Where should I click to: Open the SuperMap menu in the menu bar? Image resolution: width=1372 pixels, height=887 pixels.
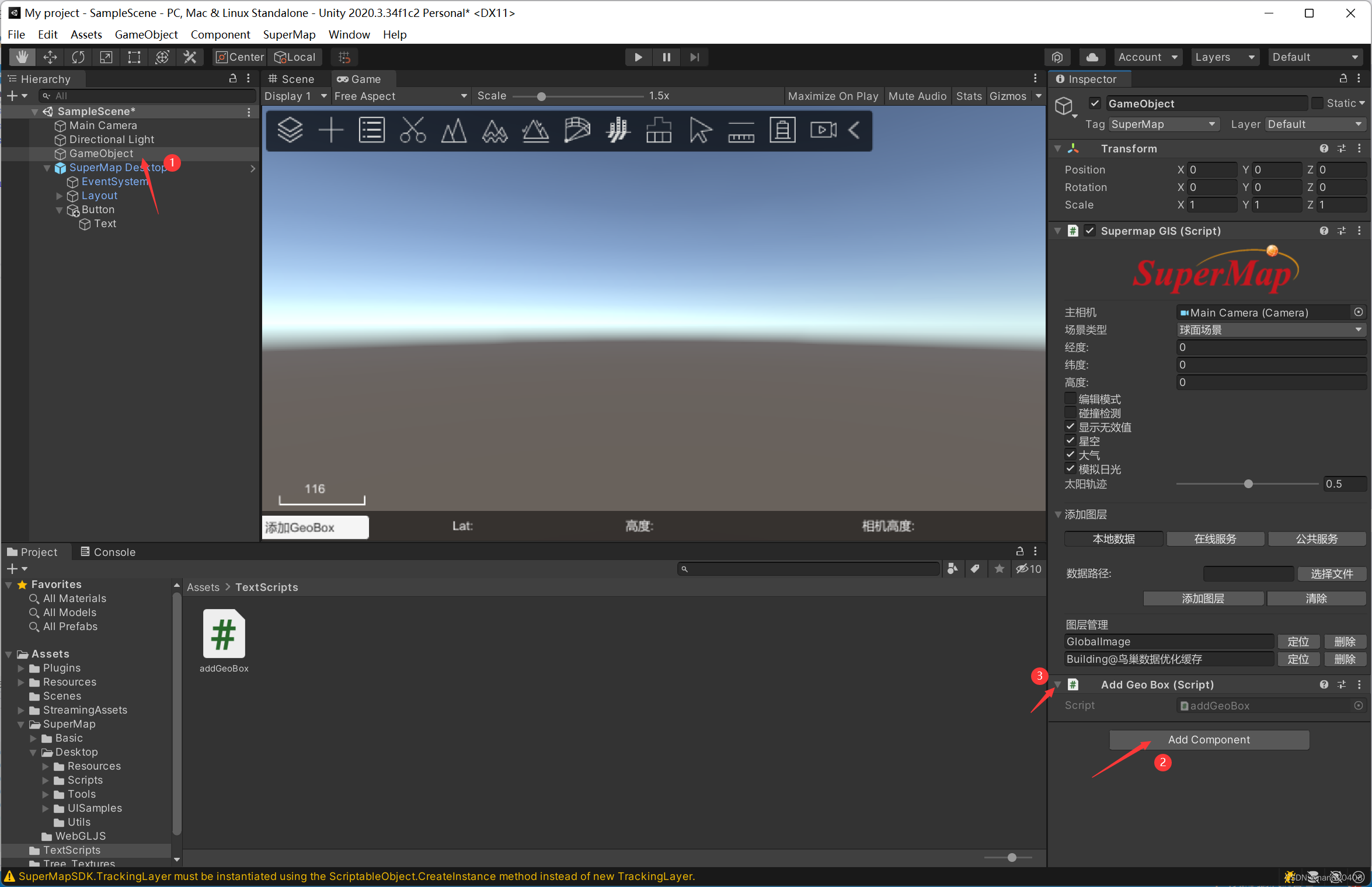(289, 34)
